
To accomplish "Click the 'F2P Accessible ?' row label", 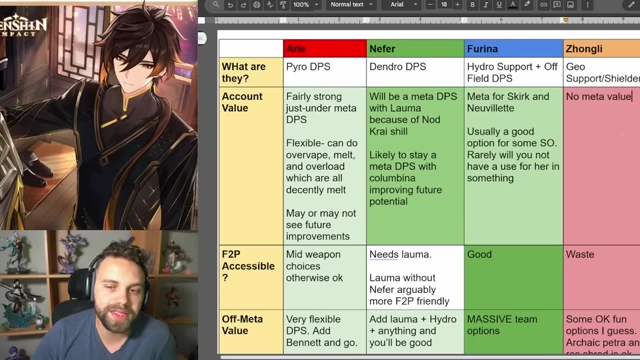I will pyautogui.click(x=251, y=277).
